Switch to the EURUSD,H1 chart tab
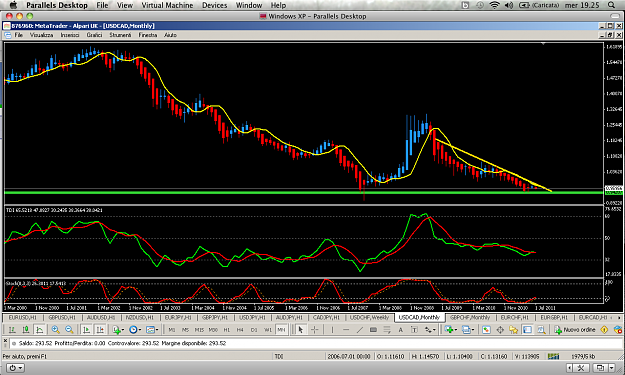This screenshot has width=625, height=375. point(22,318)
